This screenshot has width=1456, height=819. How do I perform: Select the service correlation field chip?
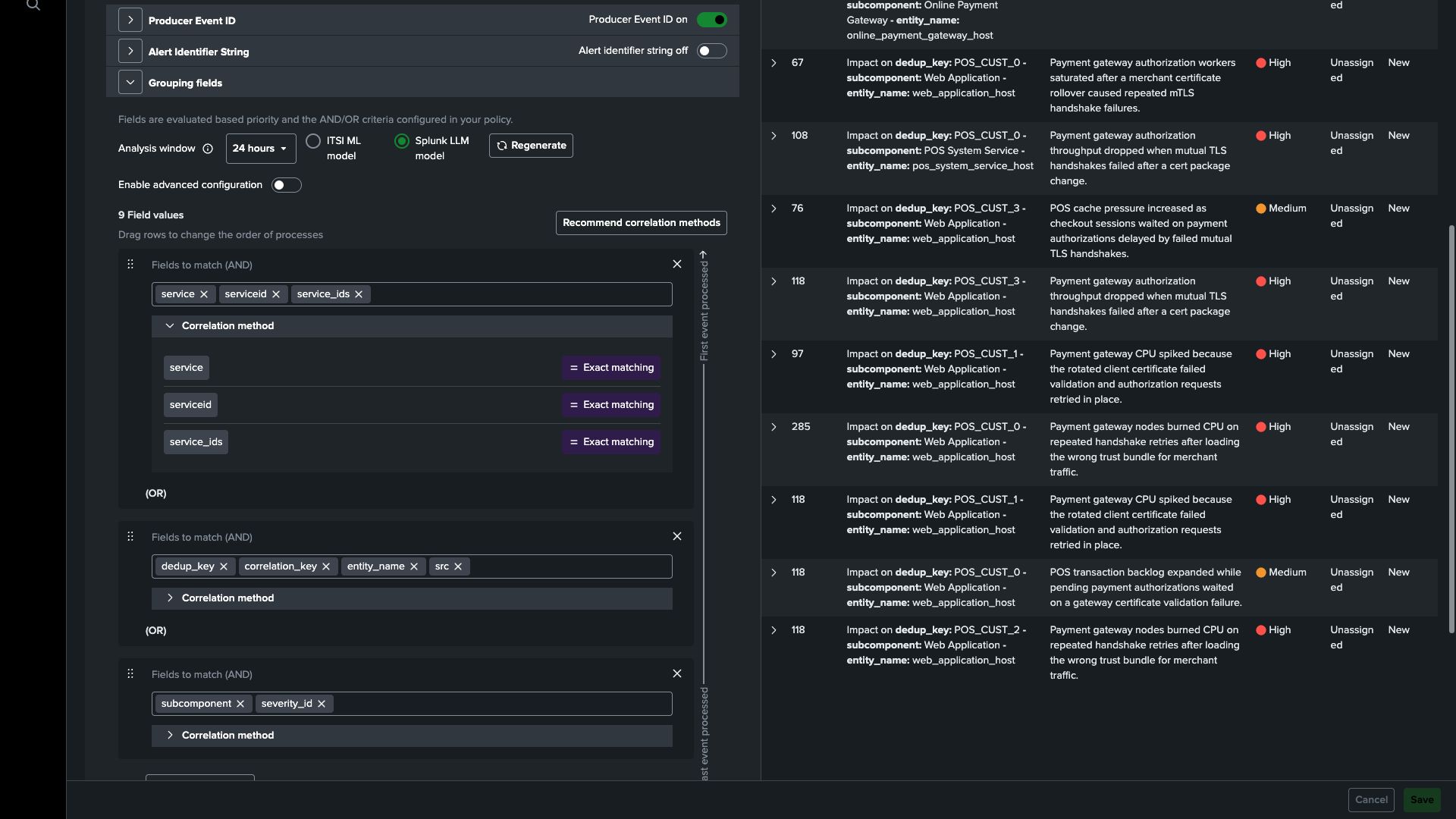(187, 368)
